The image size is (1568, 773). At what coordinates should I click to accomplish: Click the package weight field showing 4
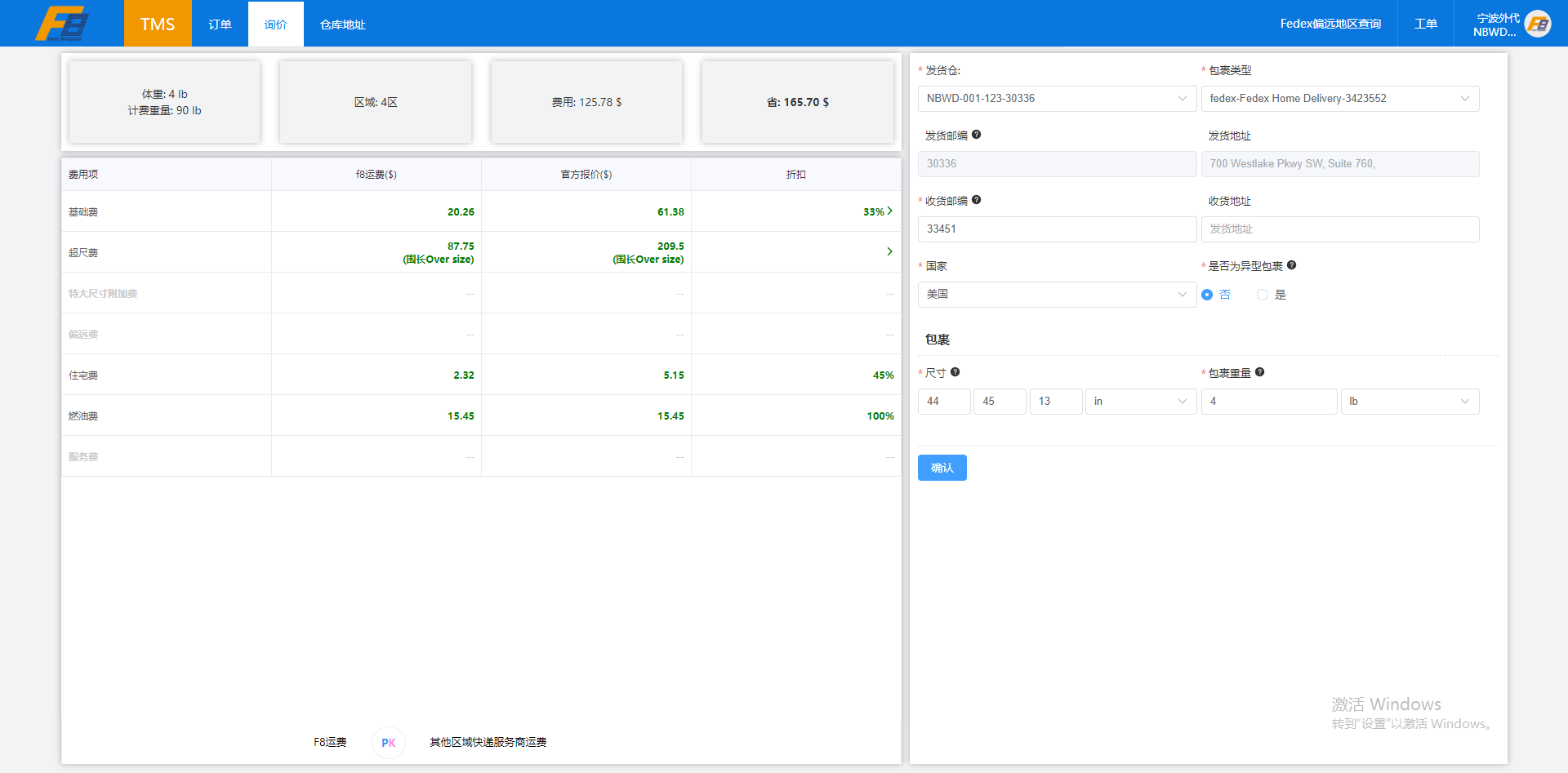1269,402
